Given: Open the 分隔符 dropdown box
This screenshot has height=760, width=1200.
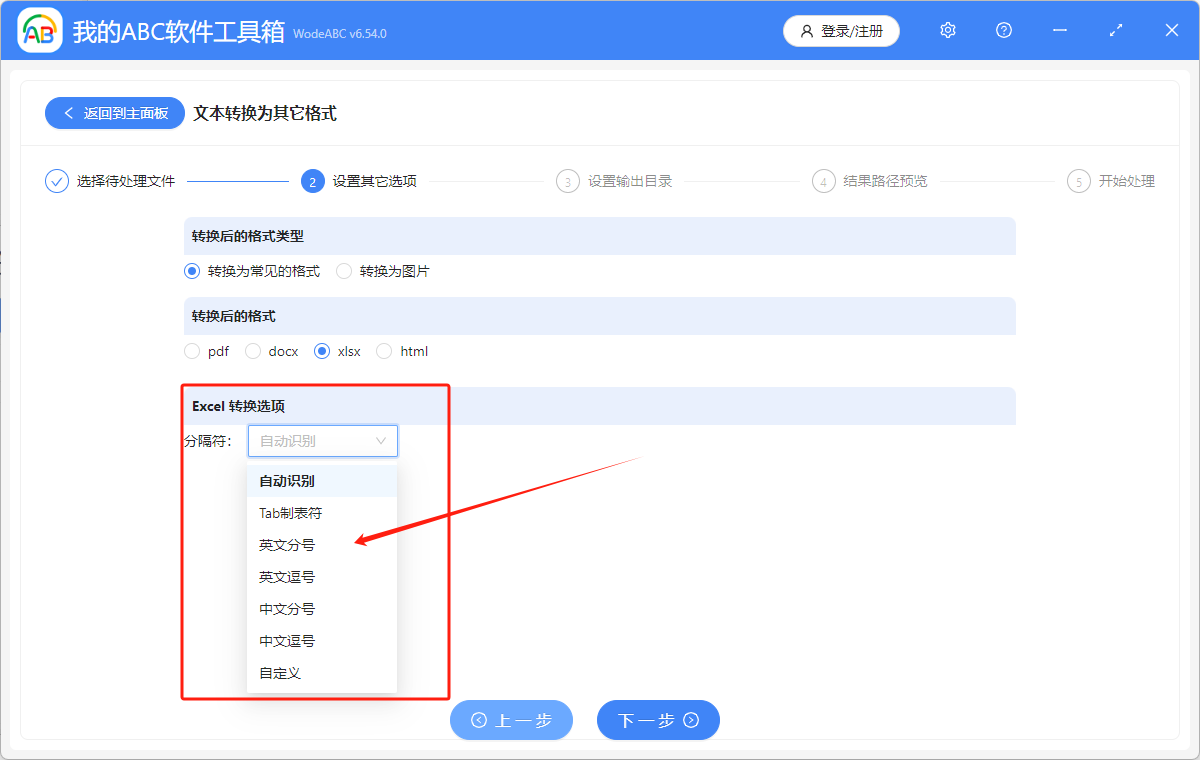Looking at the screenshot, I should click(322, 440).
